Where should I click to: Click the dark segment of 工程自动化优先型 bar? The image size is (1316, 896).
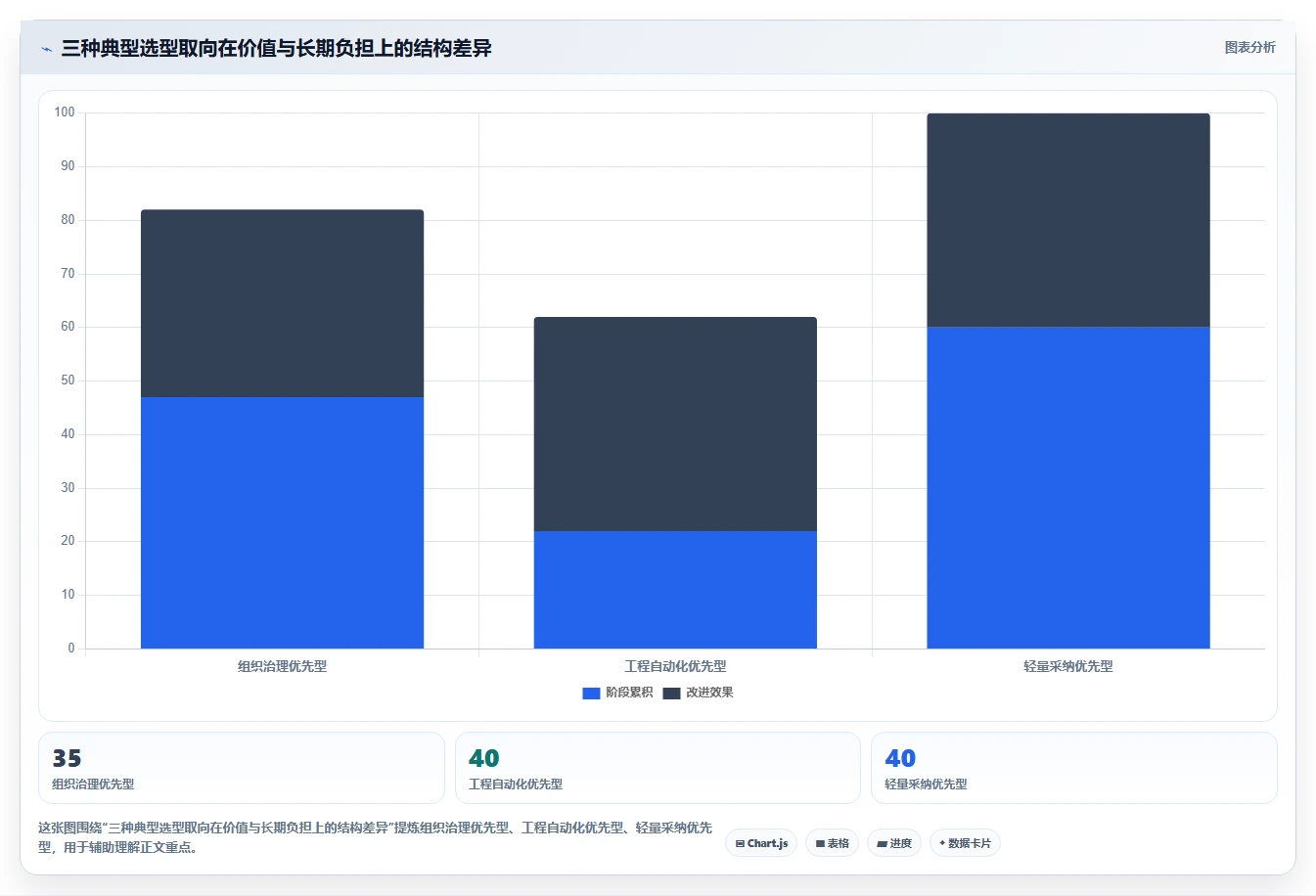point(675,424)
